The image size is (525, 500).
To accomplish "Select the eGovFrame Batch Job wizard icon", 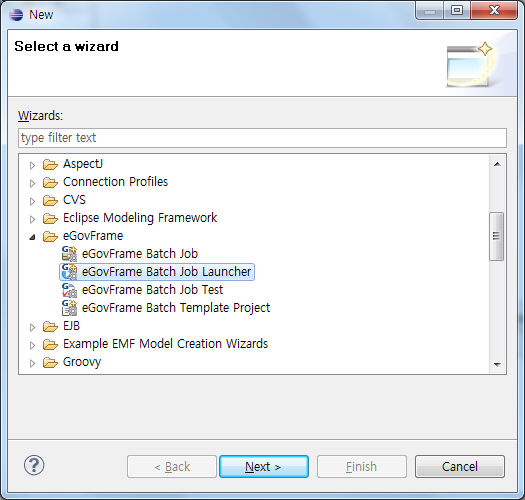I will [69, 254].
